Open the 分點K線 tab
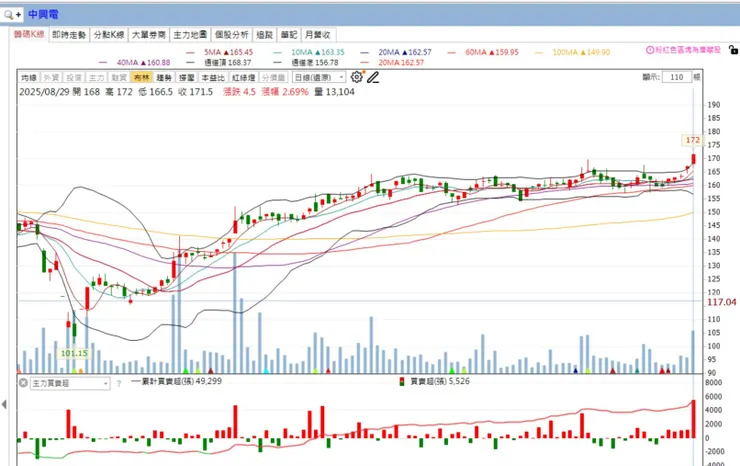This screenshot has height=466, width=740. point(109,35)
